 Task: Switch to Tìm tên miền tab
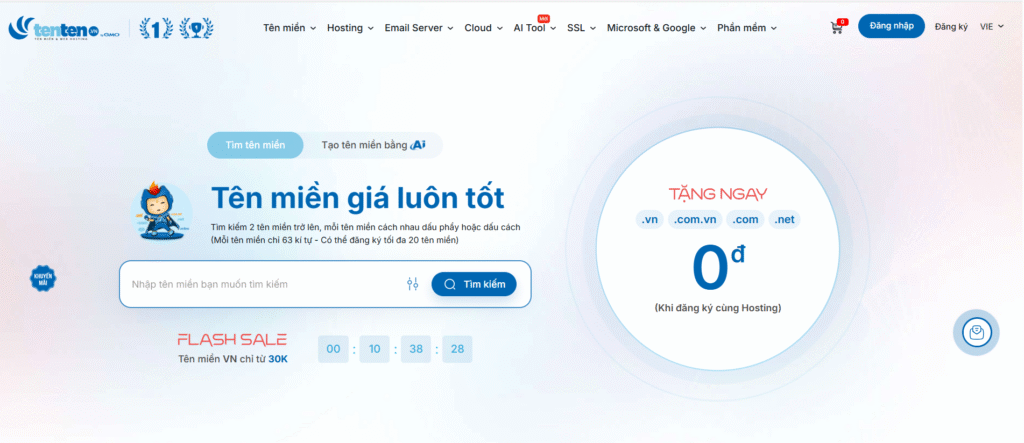255,145
